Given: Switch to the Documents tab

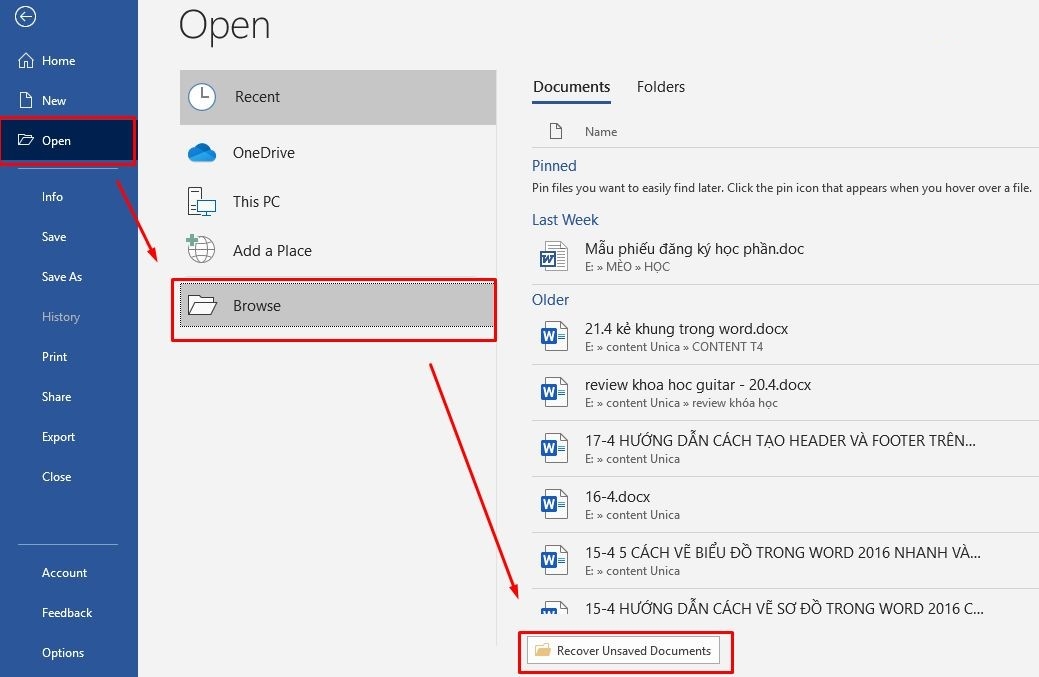Looking at the screenshot, I should tap(571, 87).
